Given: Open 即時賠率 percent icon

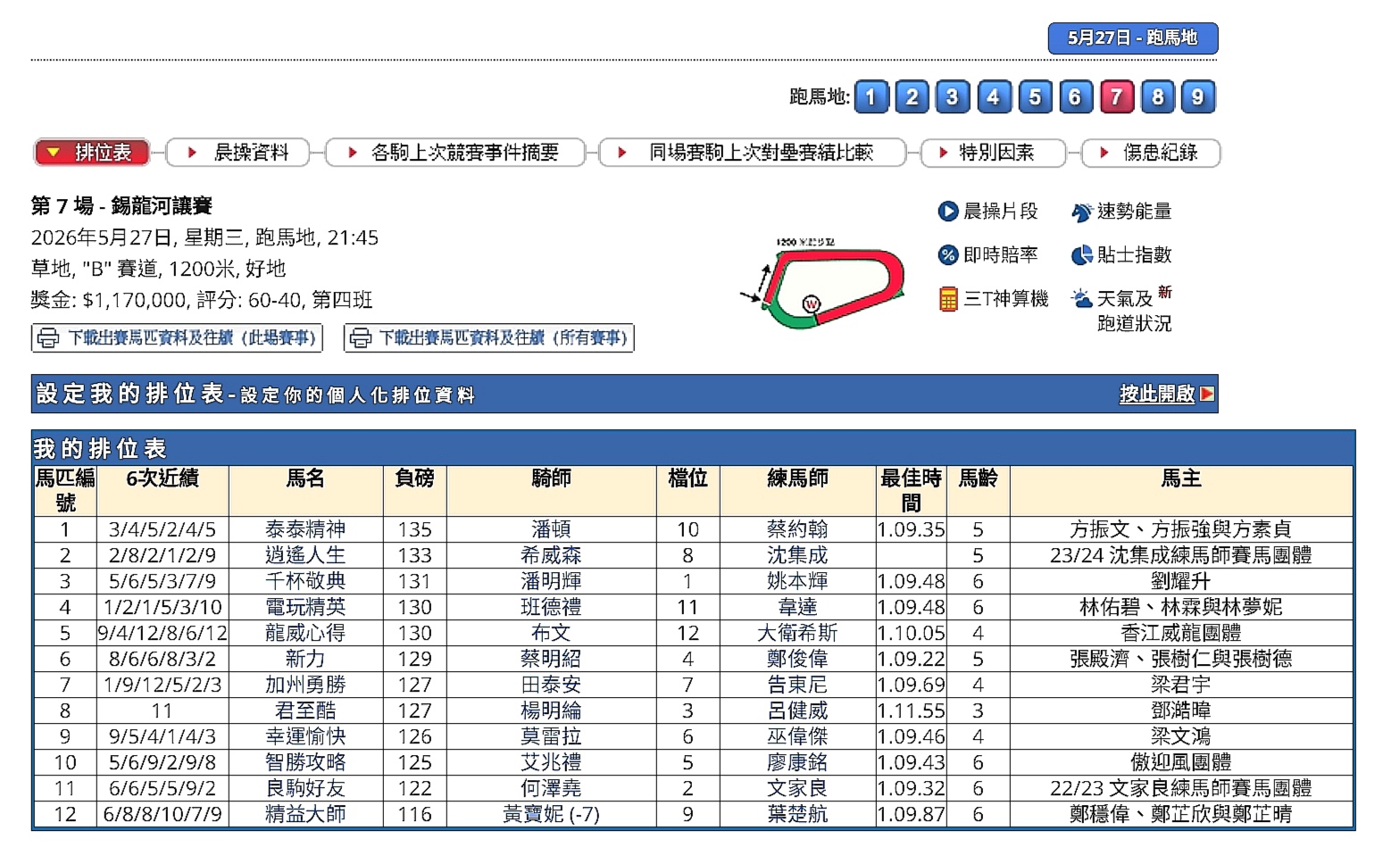Looking at the screenshot, I should pos(947,255).
